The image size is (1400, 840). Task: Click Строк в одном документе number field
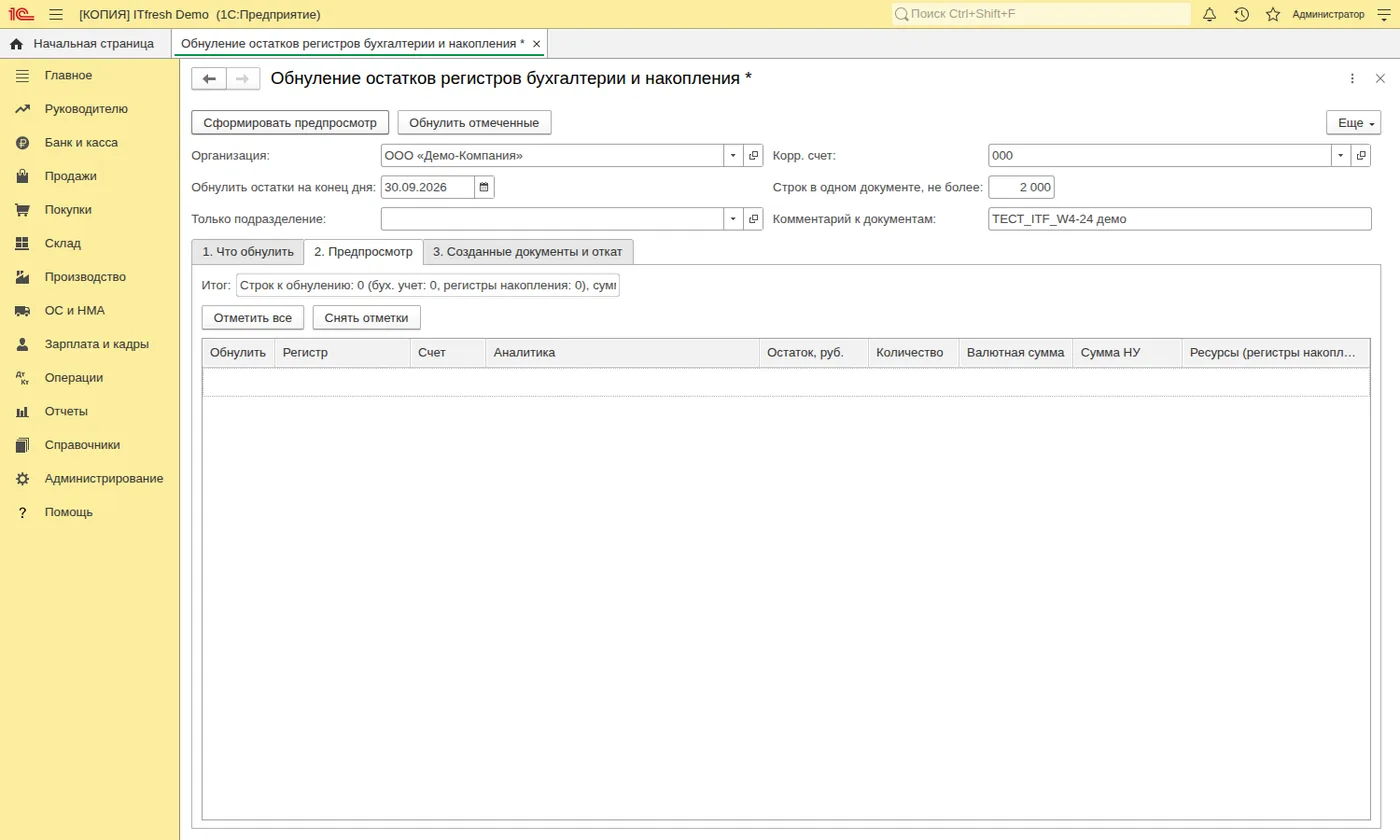click(1021, 187)
